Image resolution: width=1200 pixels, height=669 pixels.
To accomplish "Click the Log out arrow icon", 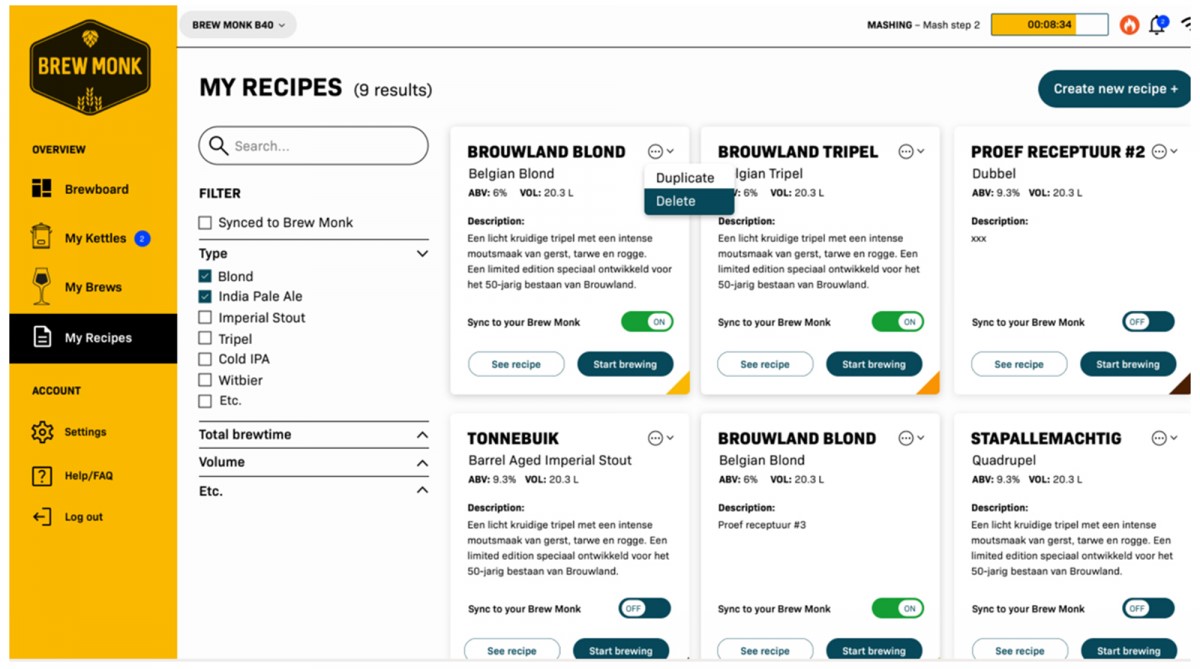I will (x=42, y=517).
